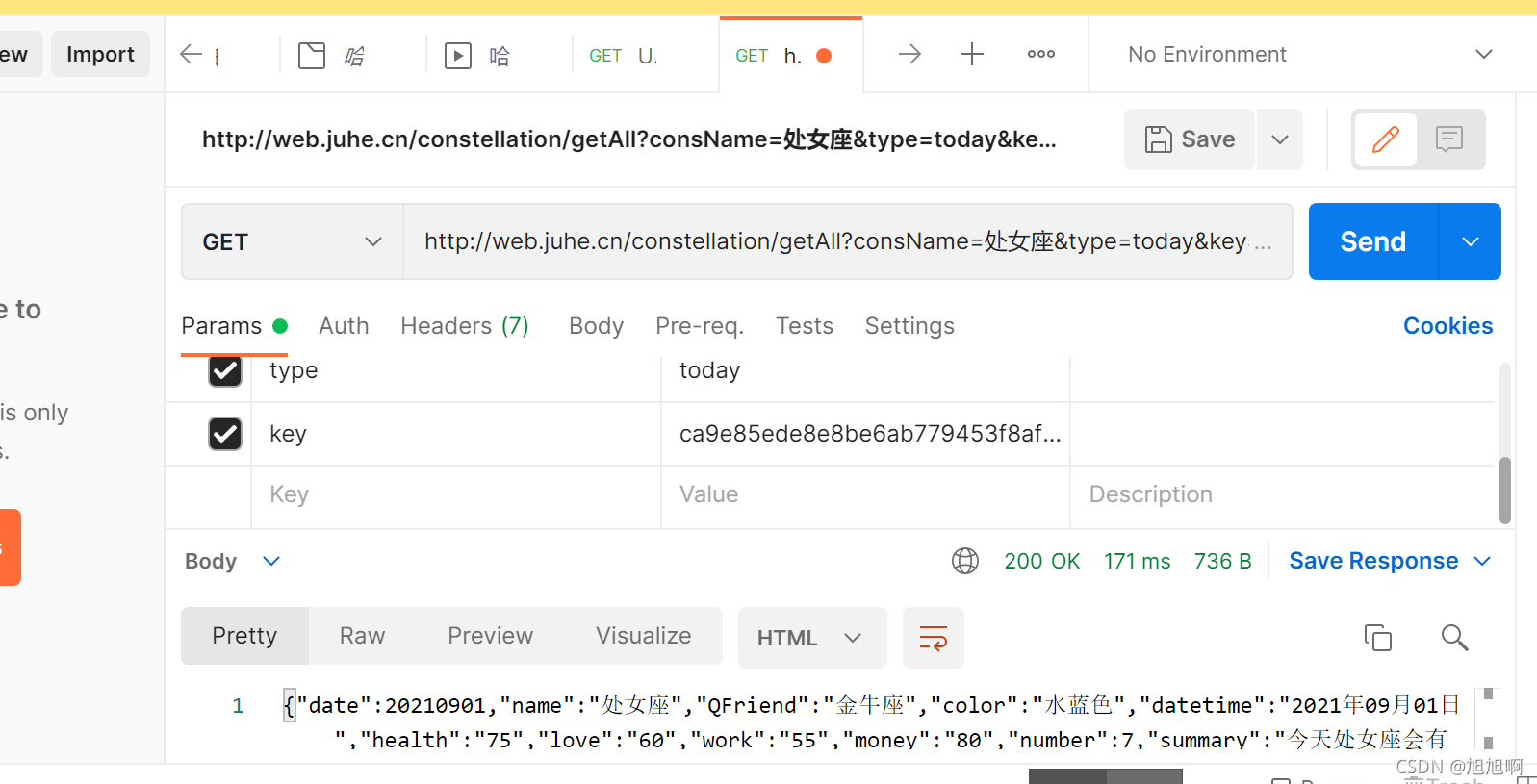Image resolution: width=1537 pixels, height=784 pixels.
Task: Go to the previous tab with left arrow
Action: [x=191, y=54]
